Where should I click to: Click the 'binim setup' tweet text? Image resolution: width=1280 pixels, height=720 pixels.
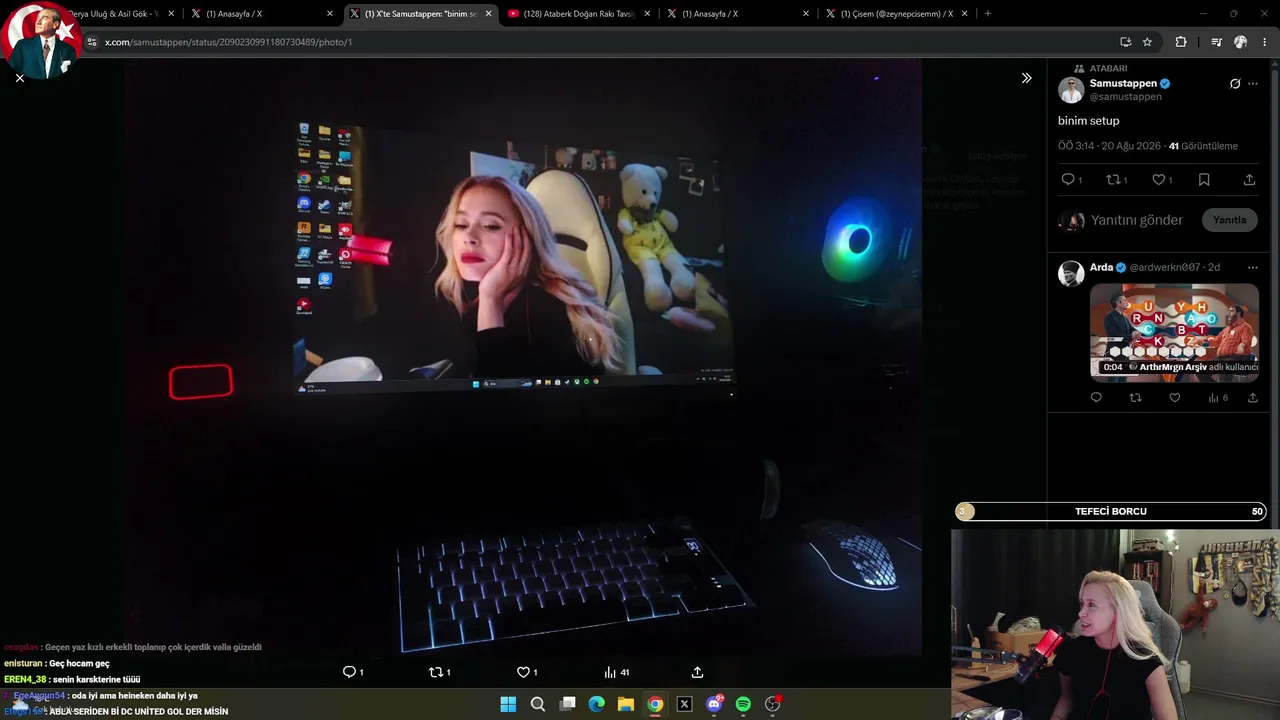pyautogui.click(x=1089, y=121)
